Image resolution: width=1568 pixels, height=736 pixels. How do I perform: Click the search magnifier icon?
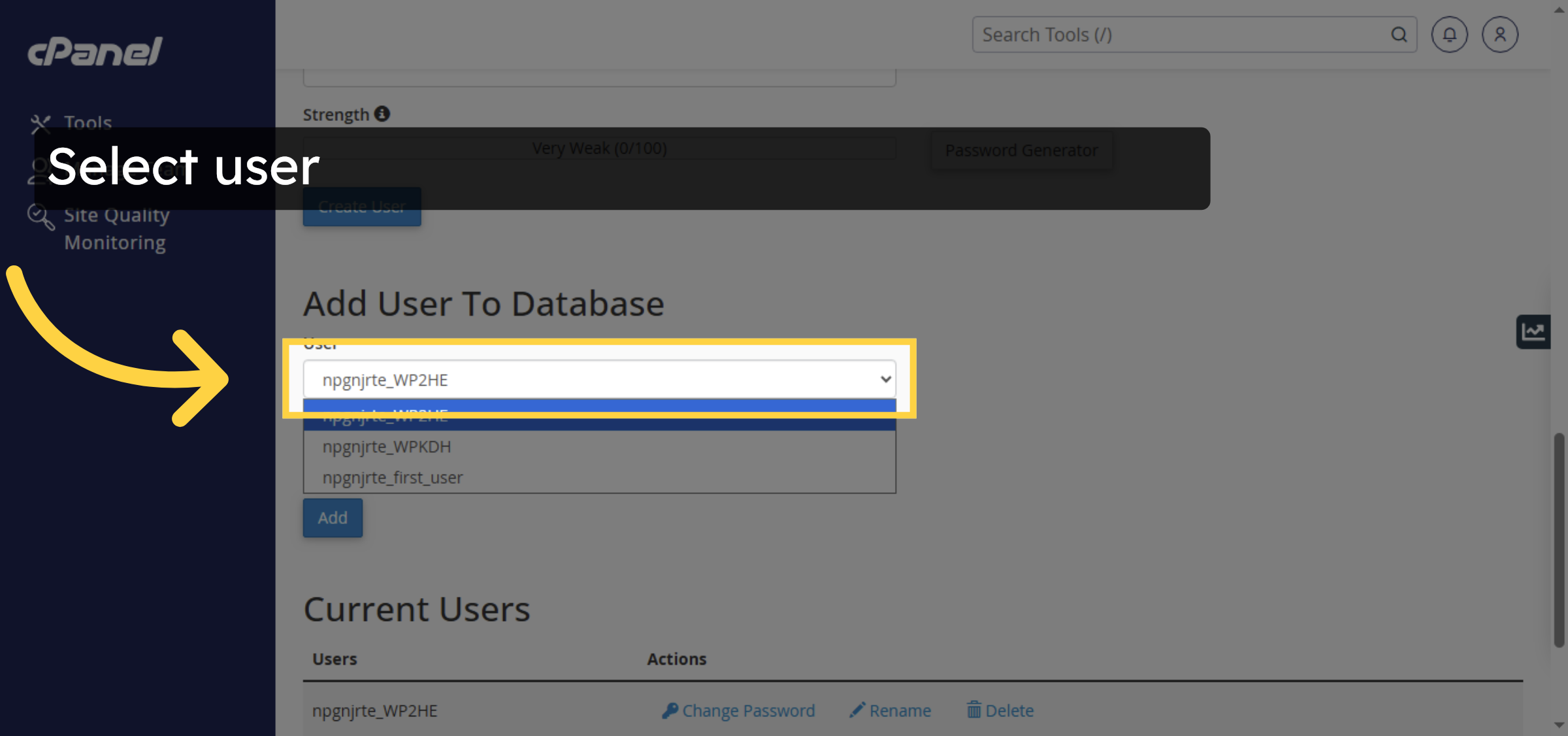point(1399,34)
